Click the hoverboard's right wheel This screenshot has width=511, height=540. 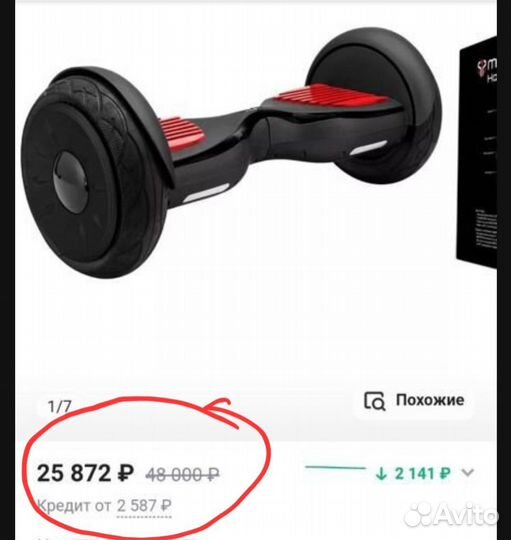pos(376,103)
